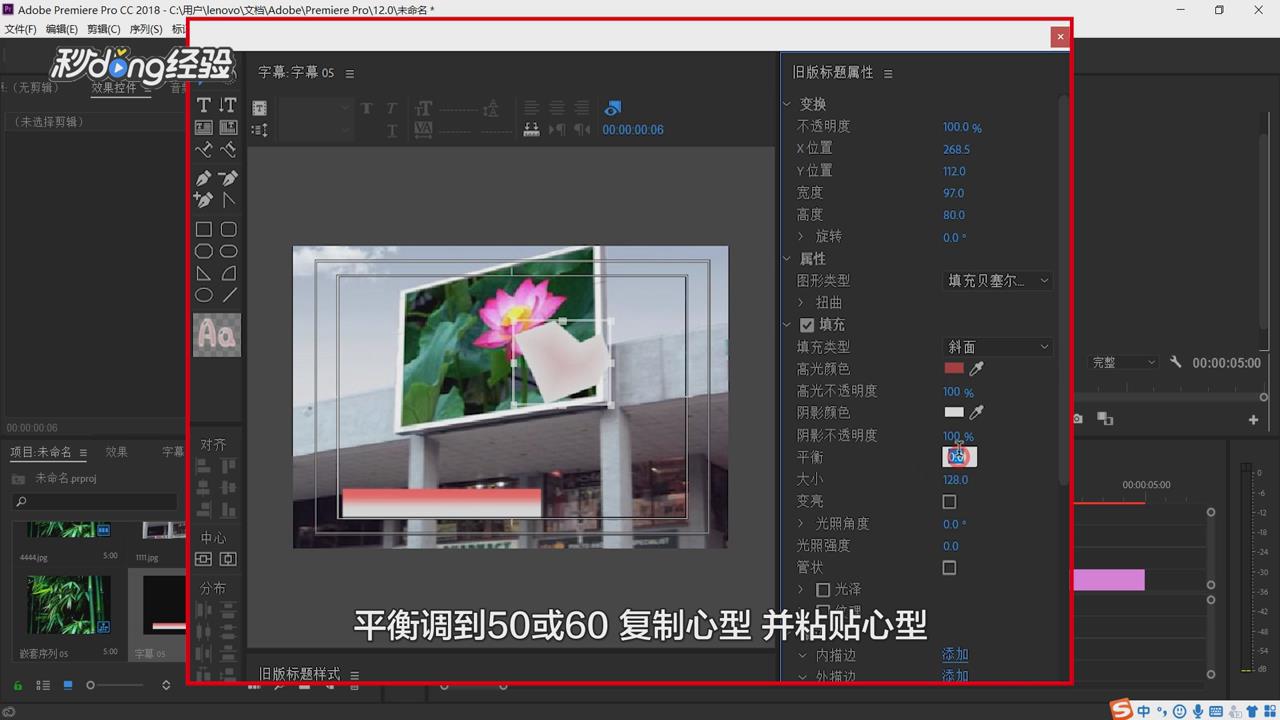
Task: Open the 文件(F) menu
Action: coord(21,29)
